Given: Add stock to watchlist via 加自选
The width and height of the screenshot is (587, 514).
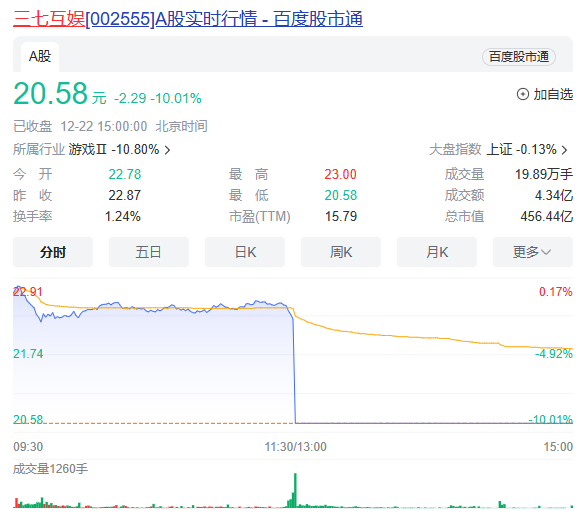Looking at the screenshot, I should pos(545,94).
